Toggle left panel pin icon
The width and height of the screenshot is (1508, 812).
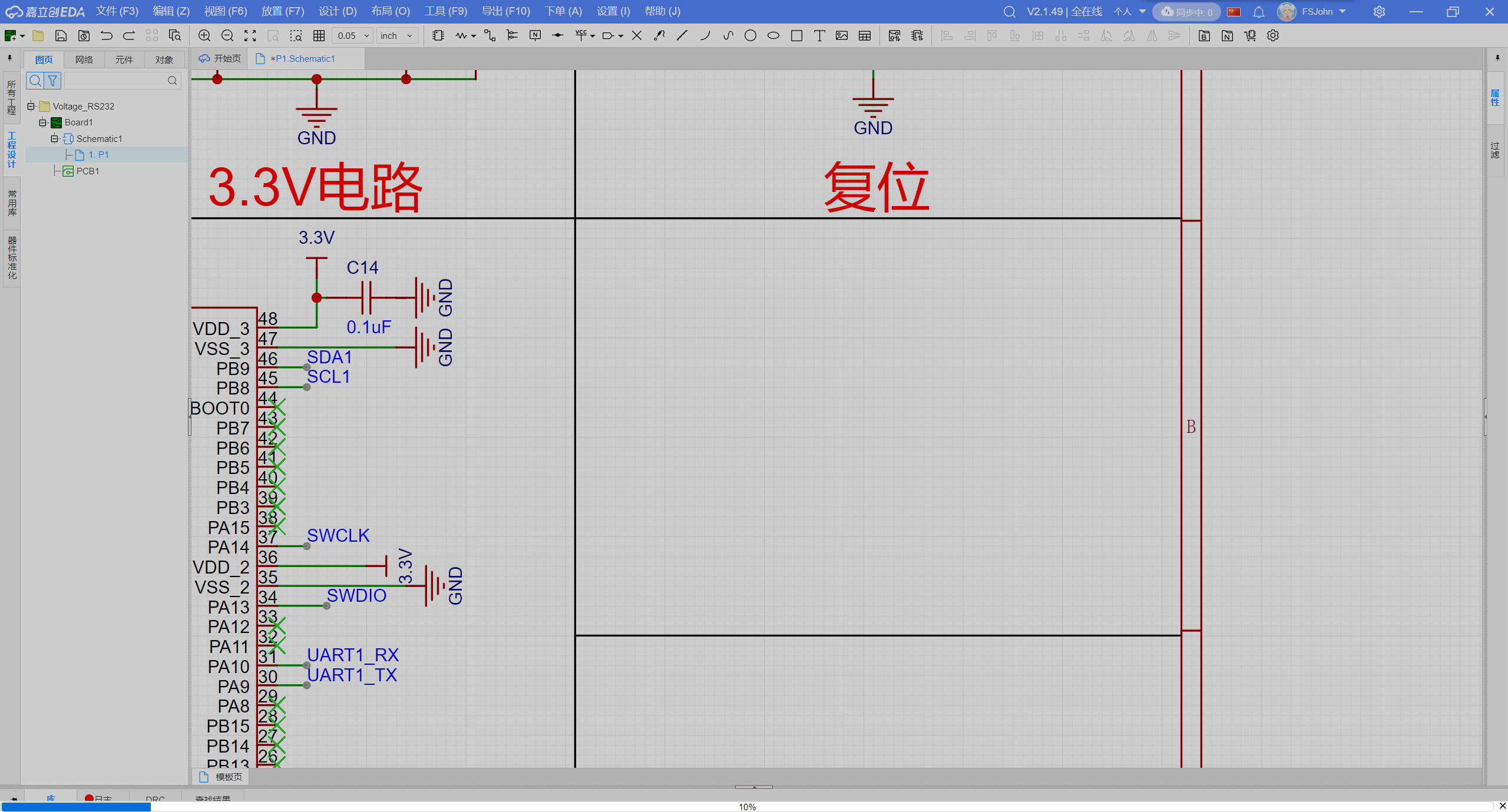click(10, 58)
